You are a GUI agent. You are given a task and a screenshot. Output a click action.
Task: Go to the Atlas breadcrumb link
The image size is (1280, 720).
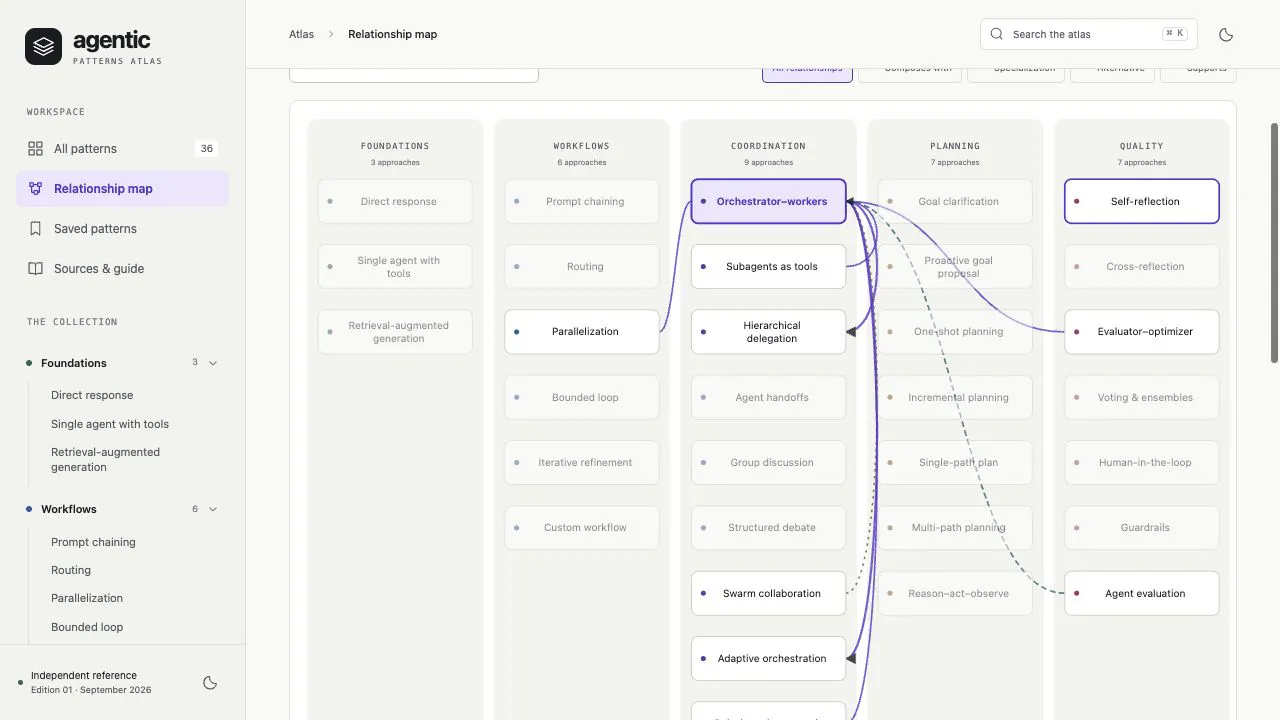(301, 34)
